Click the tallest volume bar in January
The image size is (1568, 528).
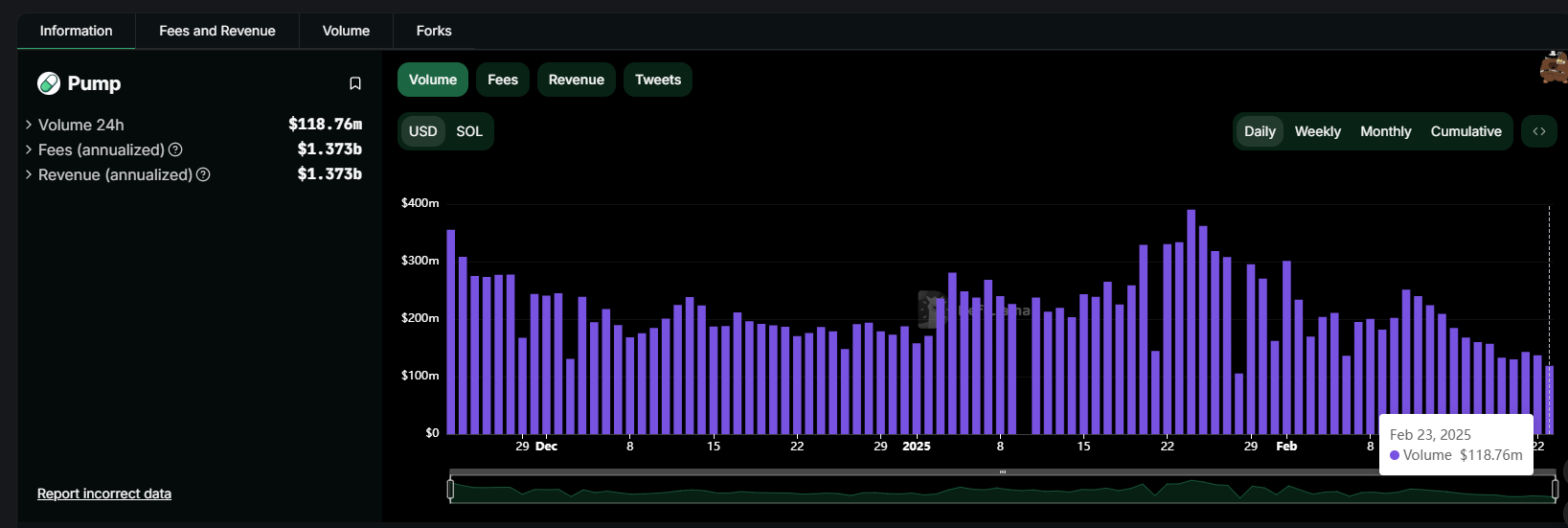[x=1191, y=321]
